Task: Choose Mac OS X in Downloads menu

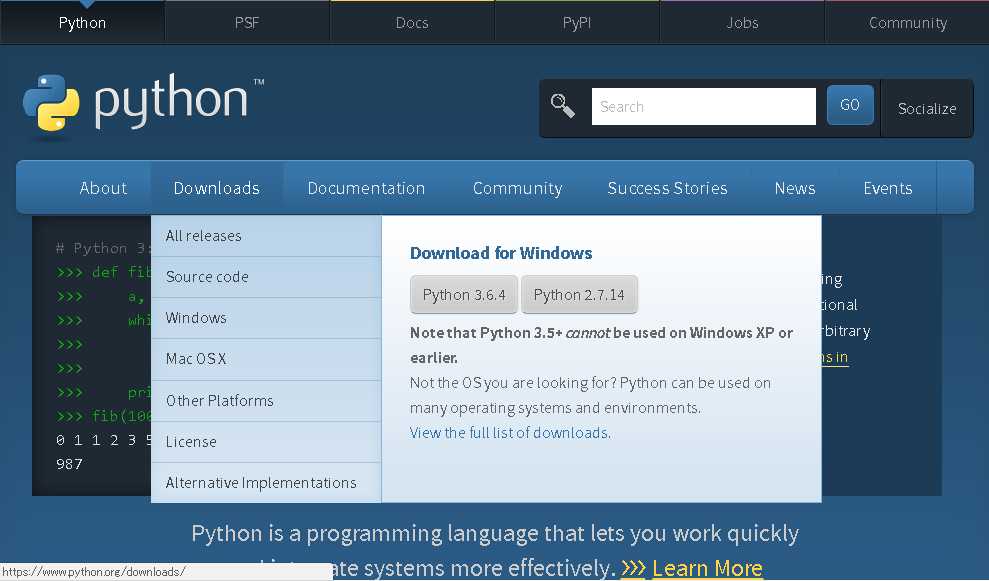Action: coord(266,359)
